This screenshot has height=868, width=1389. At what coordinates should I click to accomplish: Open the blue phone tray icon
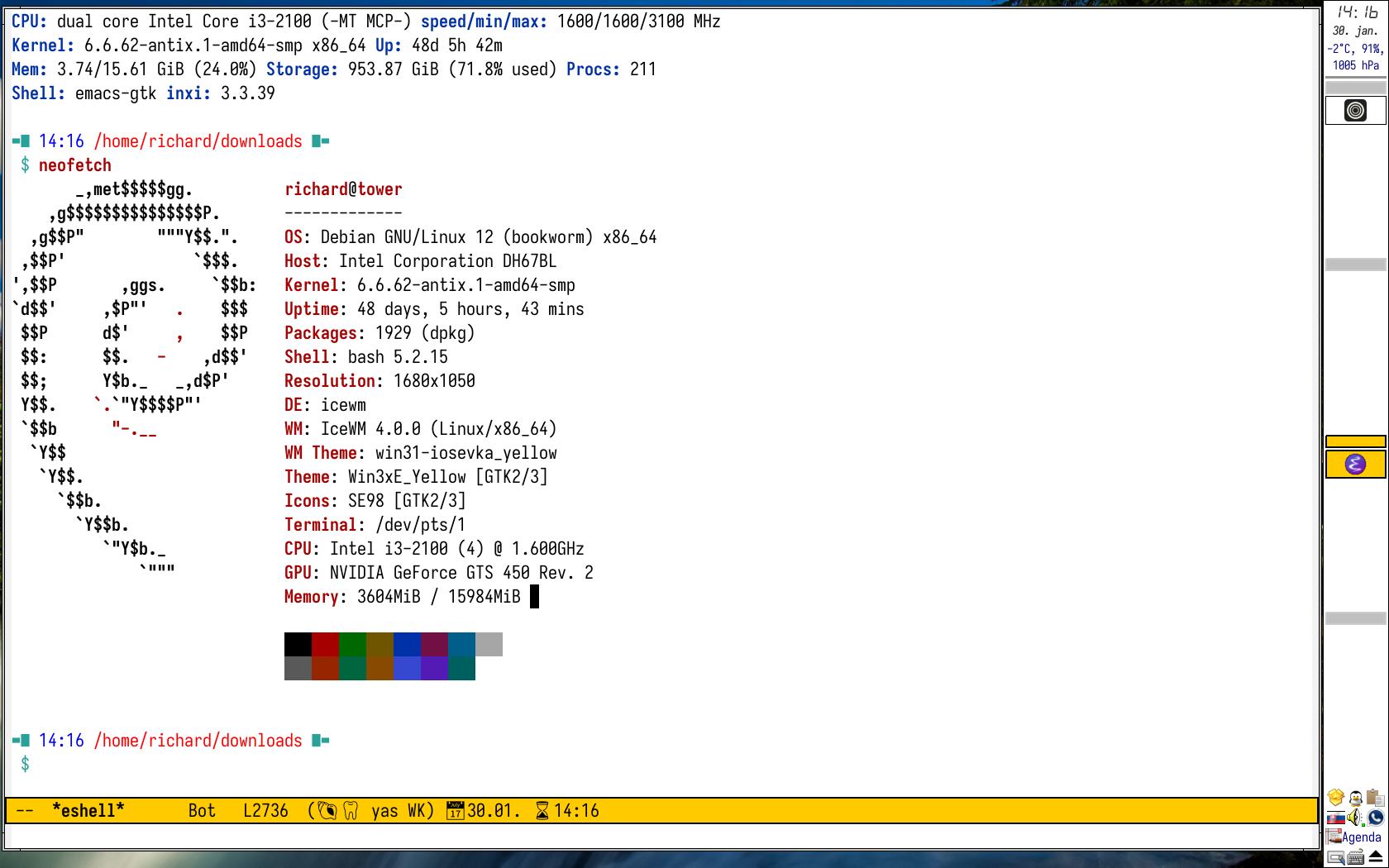click(x=1376, y=818)
